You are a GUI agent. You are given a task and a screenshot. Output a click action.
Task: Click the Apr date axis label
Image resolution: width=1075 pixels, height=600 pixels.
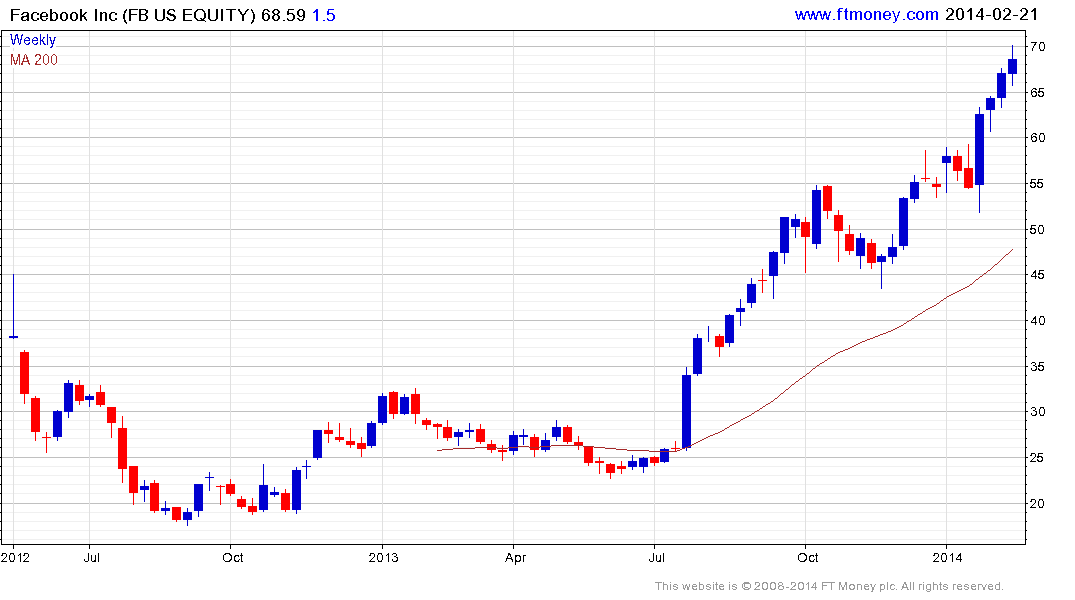pyautogui.click(x=515, y=557)
